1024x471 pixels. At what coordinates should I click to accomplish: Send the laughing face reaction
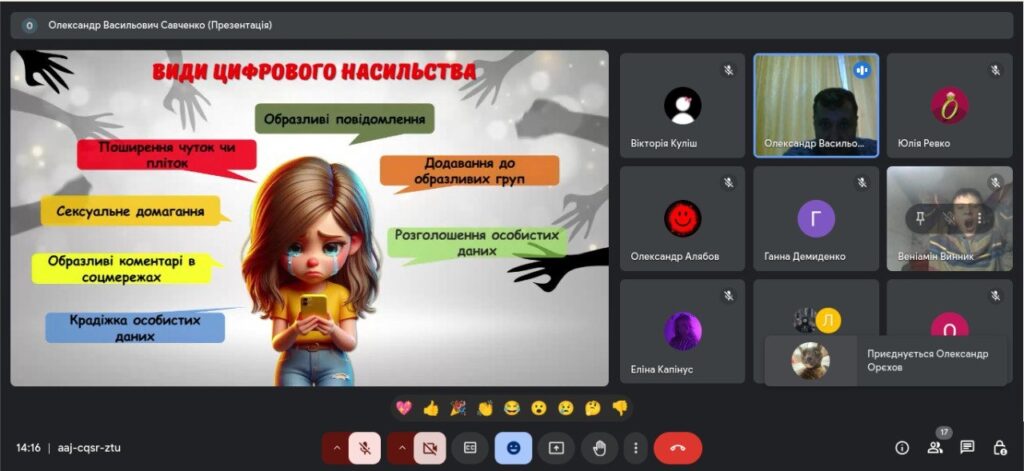pos(512,408)
